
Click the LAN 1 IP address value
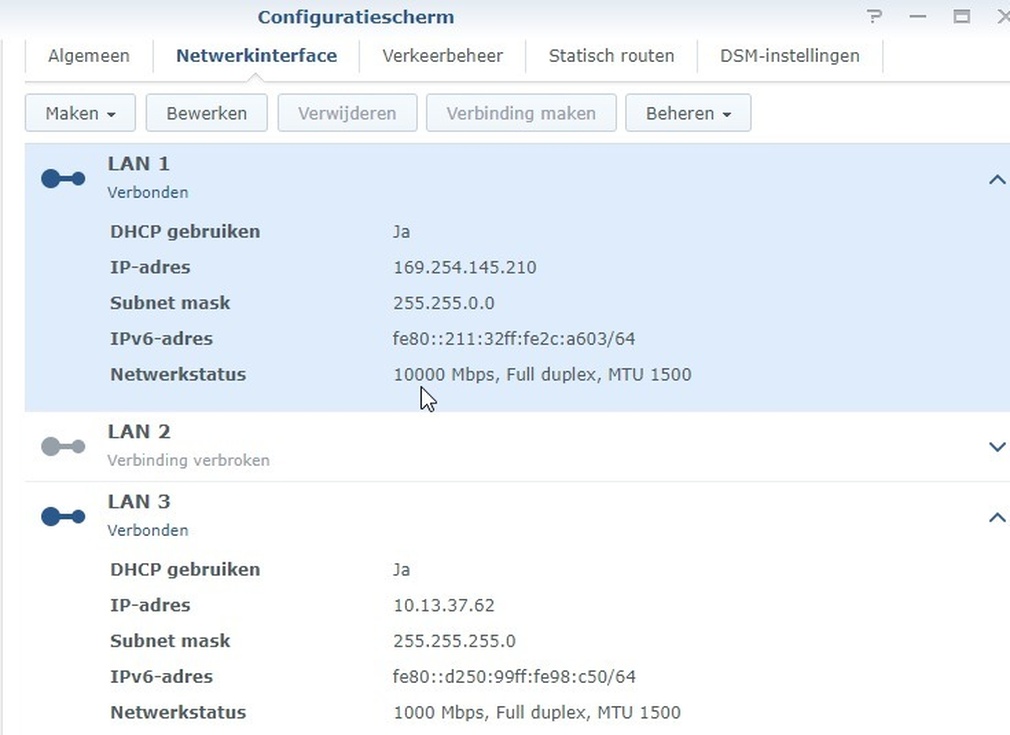click(465, 267)
